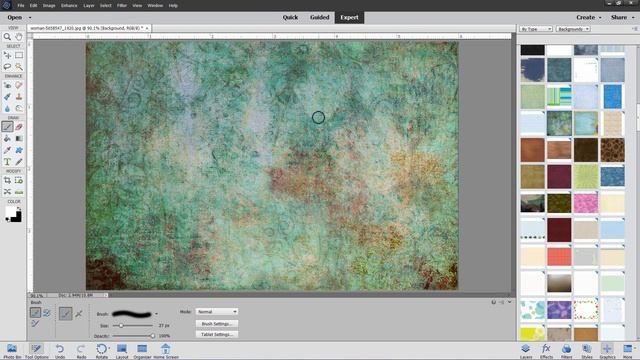Switch to Brush mode in tool options
The width and height of the screenshot is (640, 360).
point(36,313)
